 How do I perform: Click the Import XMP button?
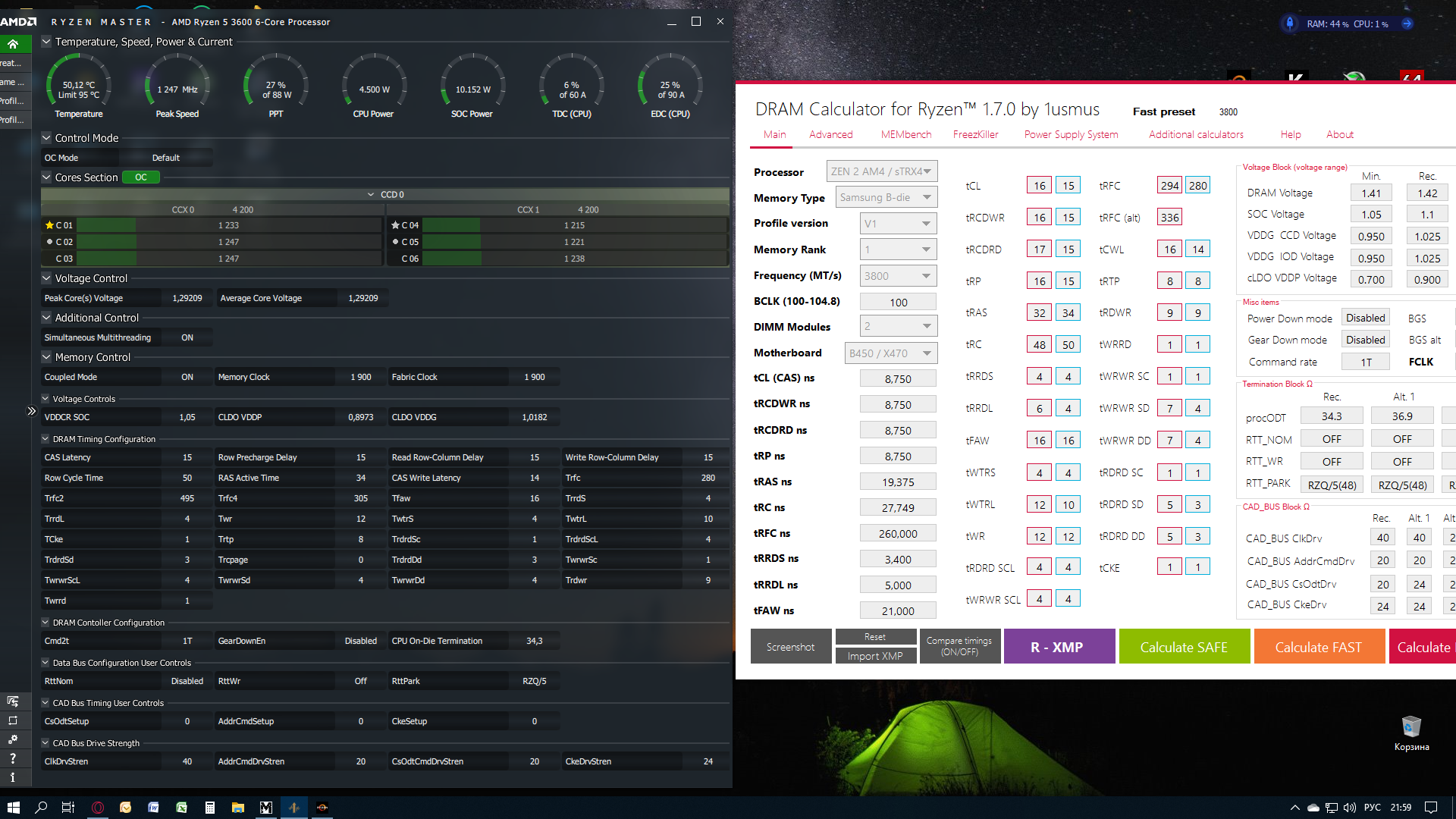click(x=874, y=656)
